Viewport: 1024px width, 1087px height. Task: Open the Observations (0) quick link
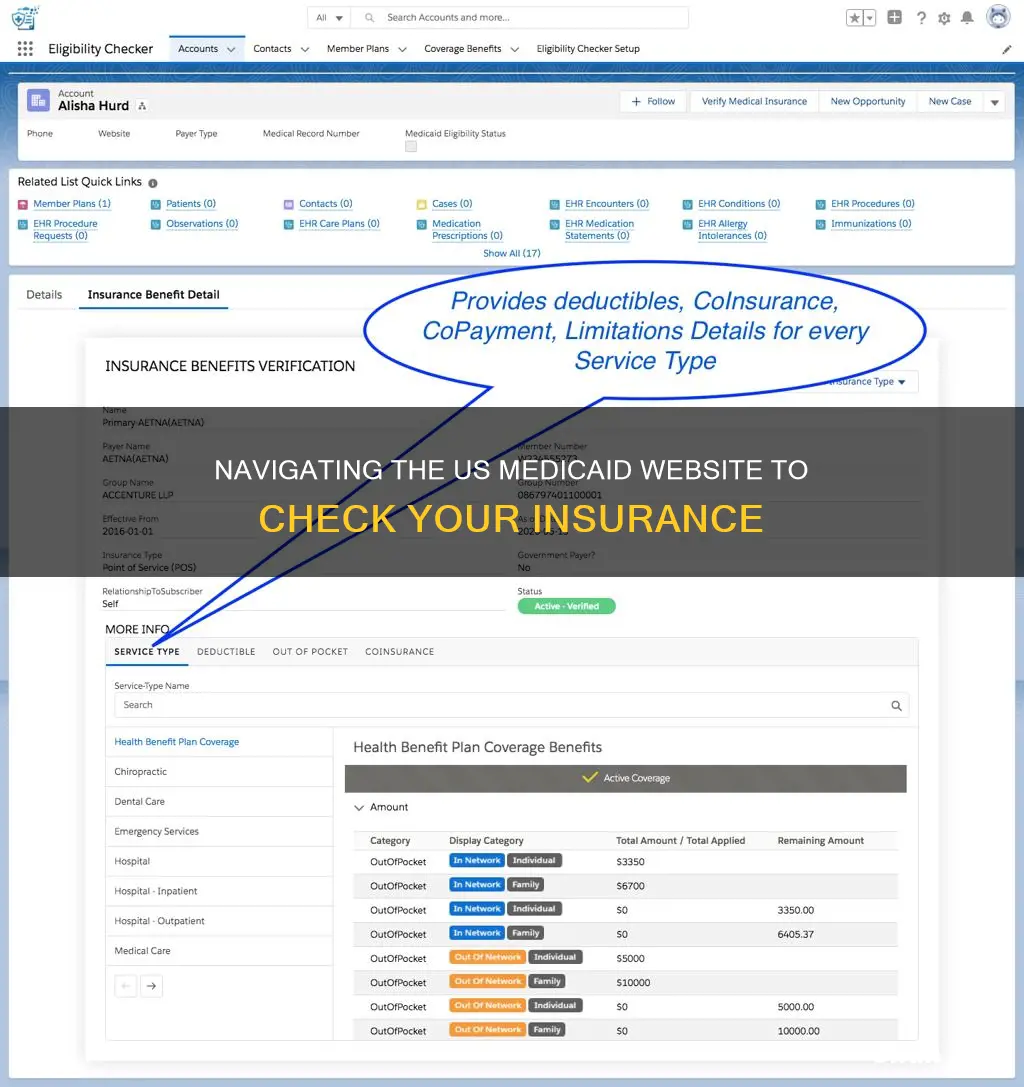pos(202,224)
